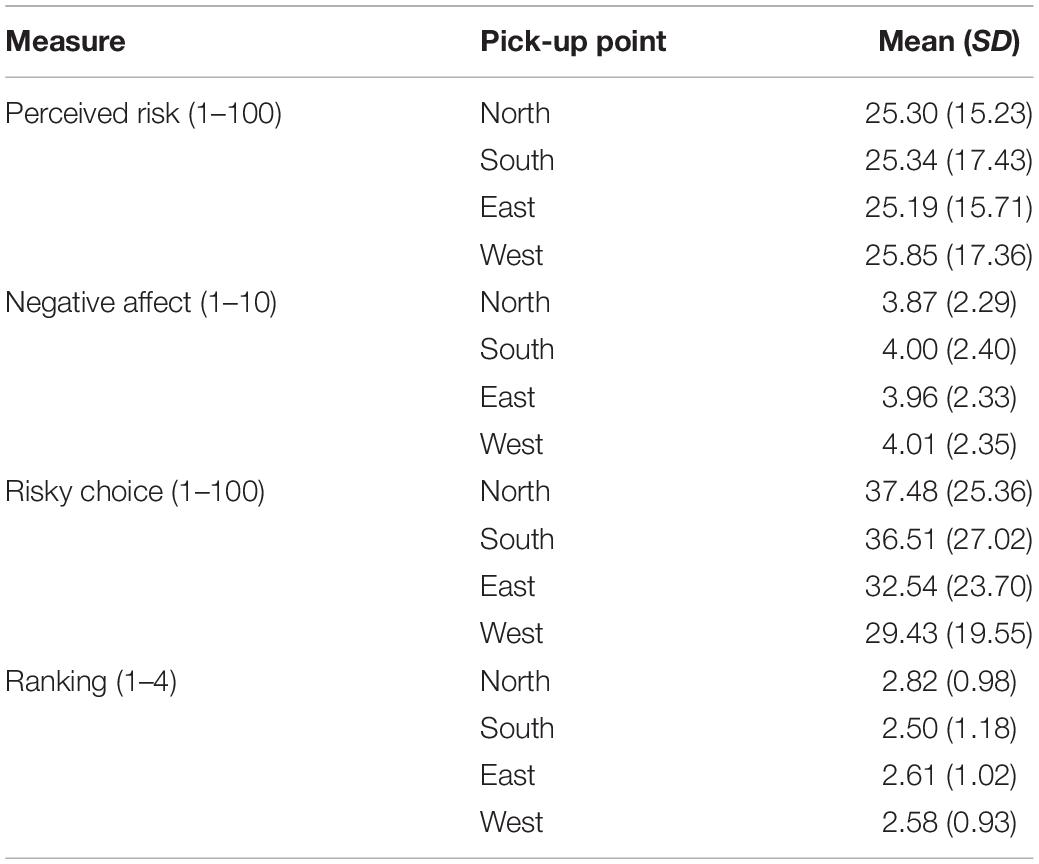1039x864 pixels.
Task: Click the Pick-up point column header
Action: pyautogui.click(x=573, y=42)
